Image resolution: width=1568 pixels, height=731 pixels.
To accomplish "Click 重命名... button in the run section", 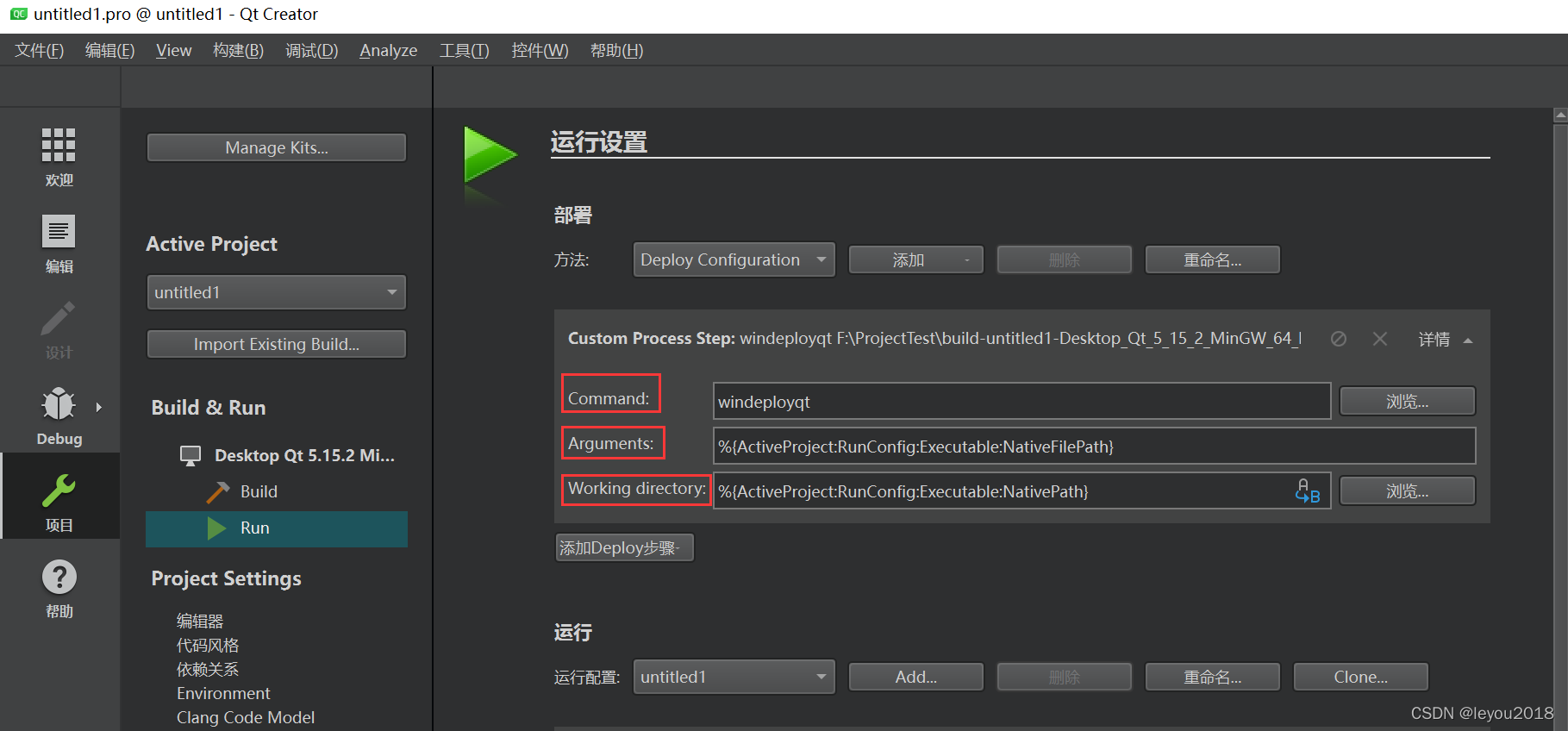I will [1213, 677].
